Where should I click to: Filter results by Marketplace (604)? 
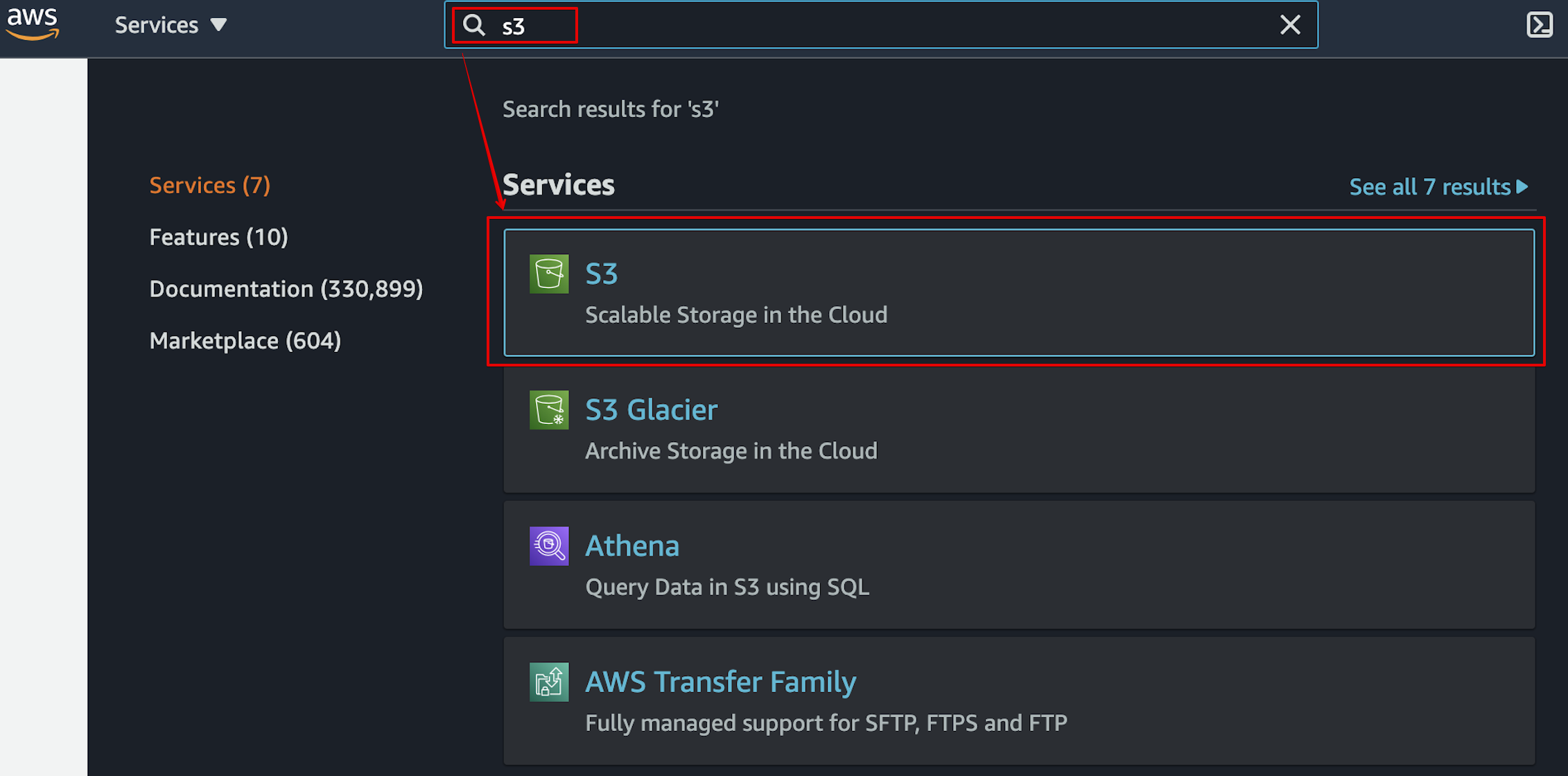point(245,340)
